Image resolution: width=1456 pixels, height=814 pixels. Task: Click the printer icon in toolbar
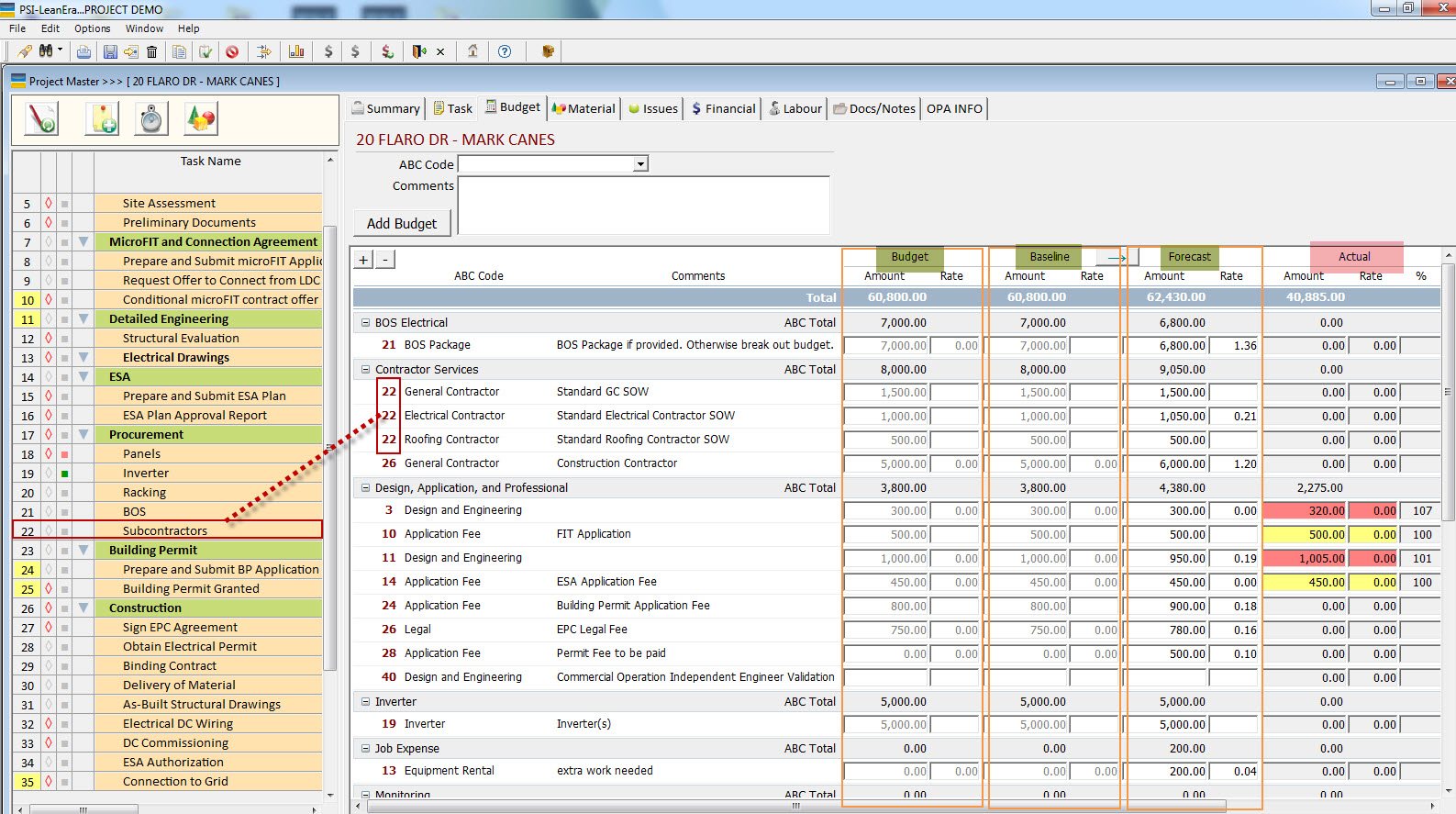tap(83, 51)
